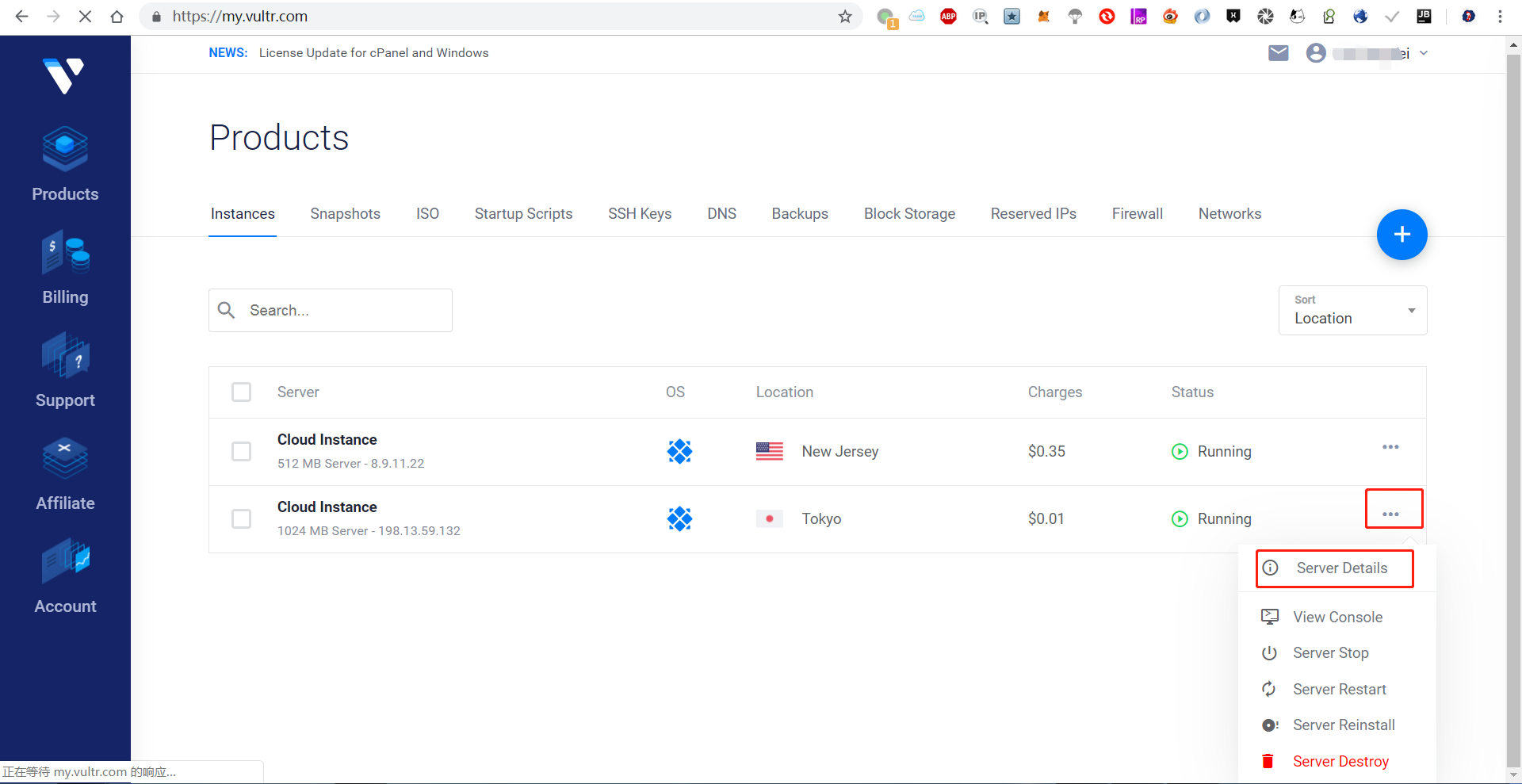Click browser back arrow button
1522x784 pixels.
point(21,17)
